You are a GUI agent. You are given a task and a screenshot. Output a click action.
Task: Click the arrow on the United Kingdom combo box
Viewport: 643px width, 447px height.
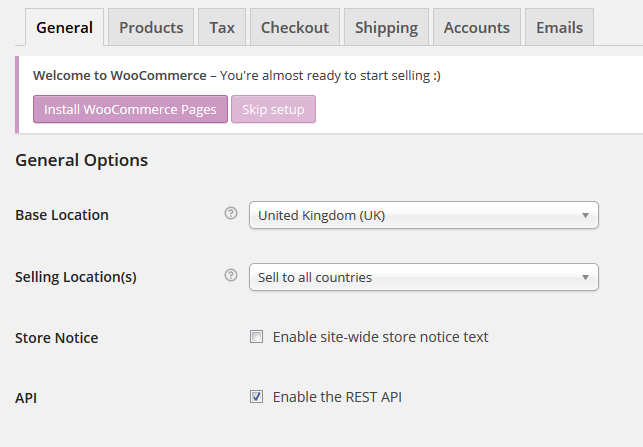[584, 215]
